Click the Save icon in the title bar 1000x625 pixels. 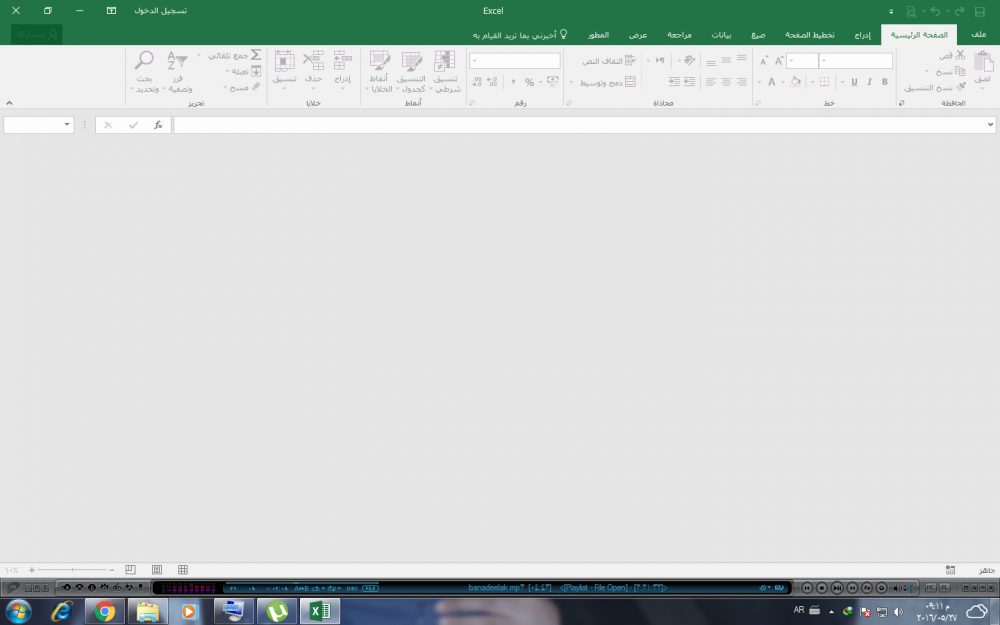pyautogui.click(x=980, y=11)
